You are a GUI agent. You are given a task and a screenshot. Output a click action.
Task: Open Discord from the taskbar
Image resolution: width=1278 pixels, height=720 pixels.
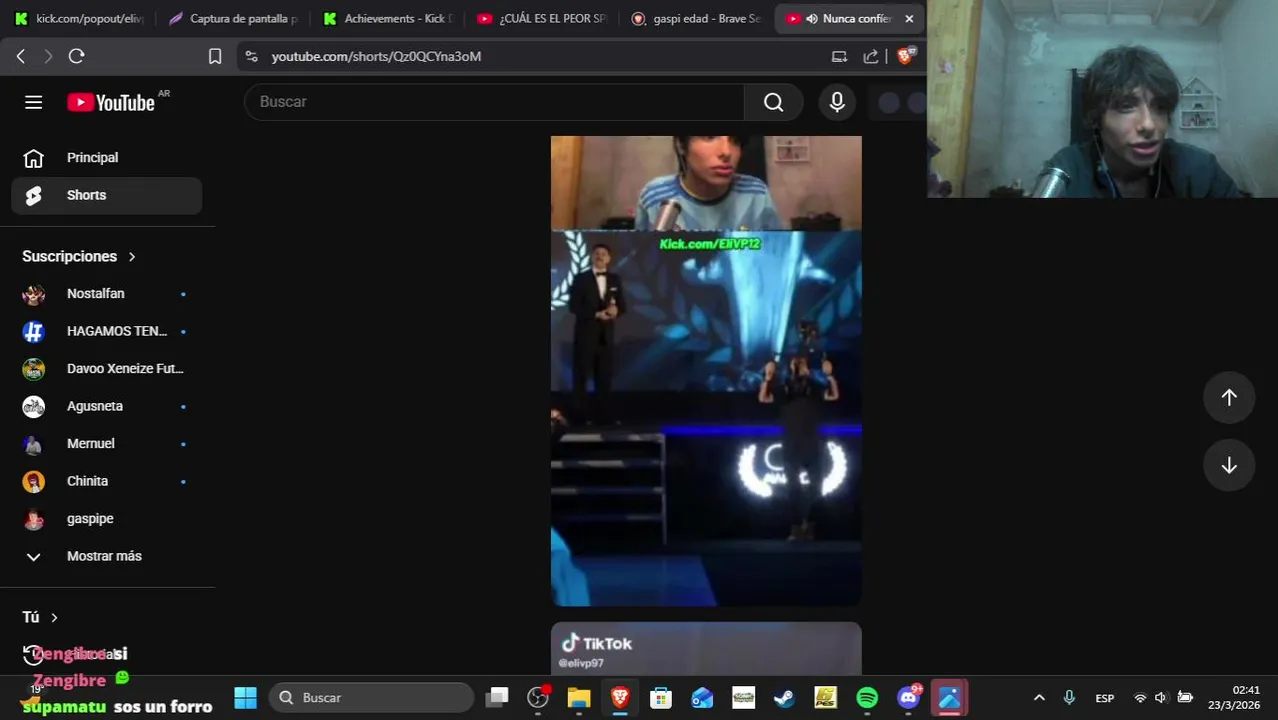909,698
